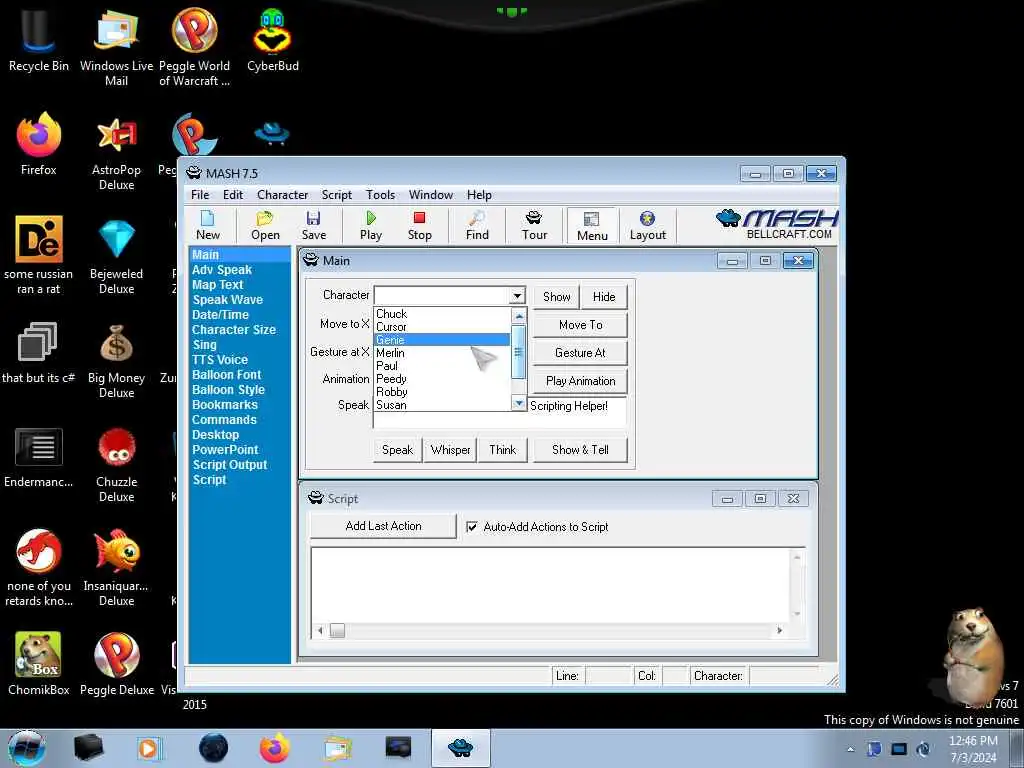Select Character Size in sidebar
Screen dimensions: 1024x768
click(234, 330)
